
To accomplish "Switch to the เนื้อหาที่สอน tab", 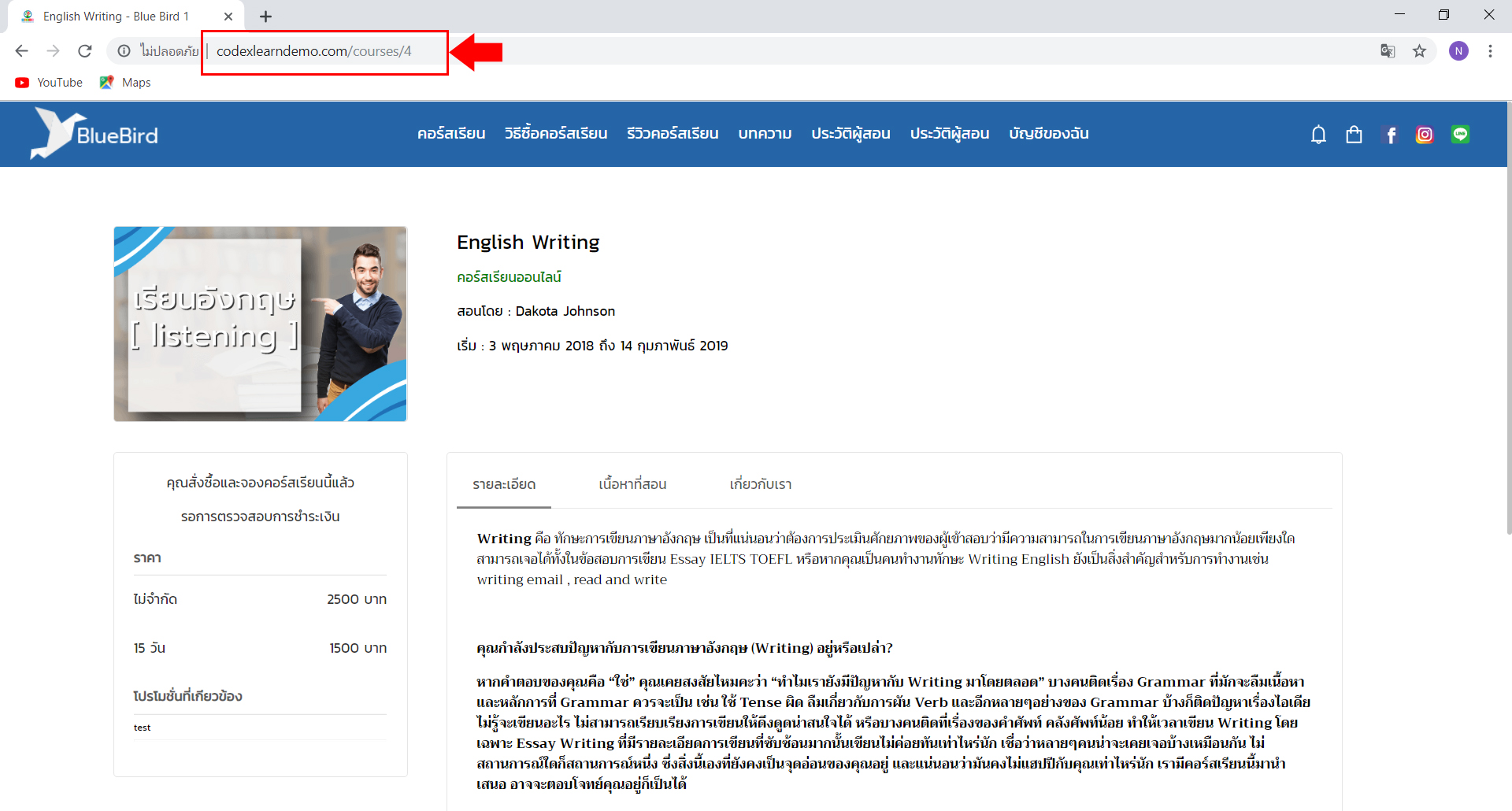I will (632, 484).
